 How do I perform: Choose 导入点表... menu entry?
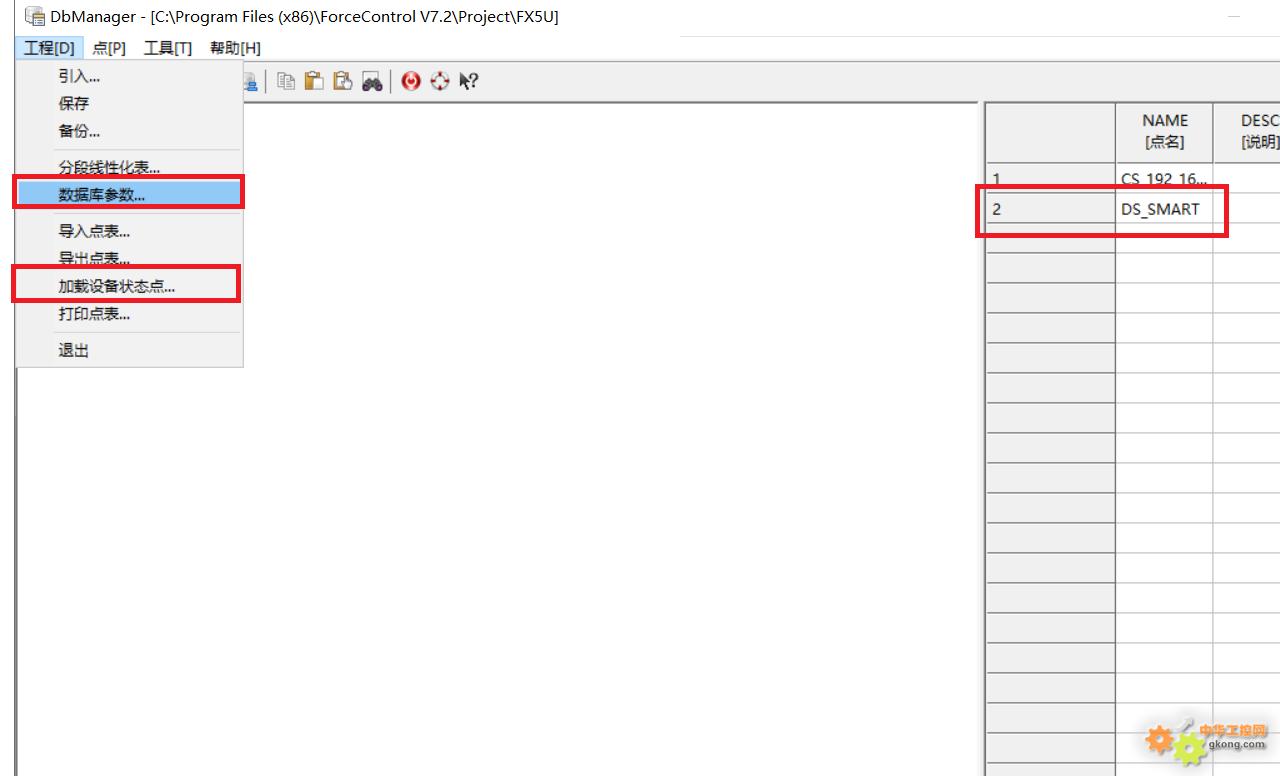tap(130, 231)
